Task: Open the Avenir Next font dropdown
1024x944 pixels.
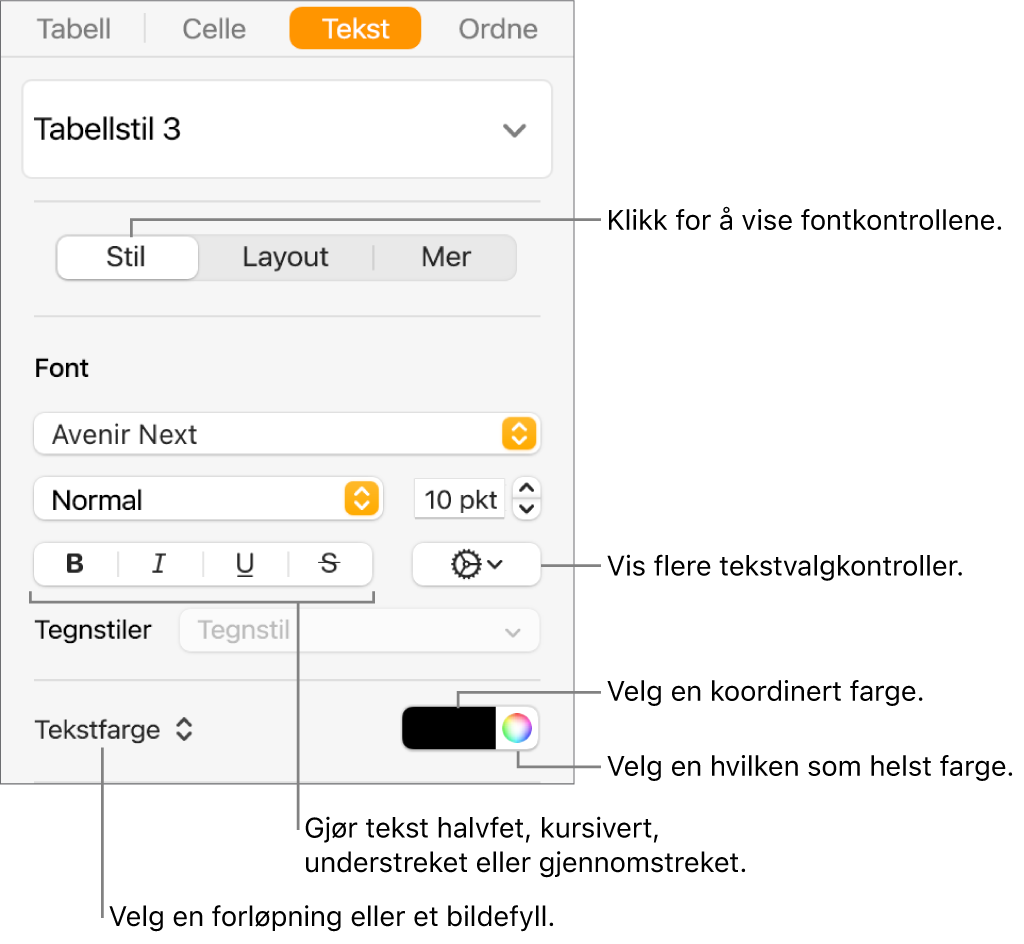Action: tap(287, 434)
